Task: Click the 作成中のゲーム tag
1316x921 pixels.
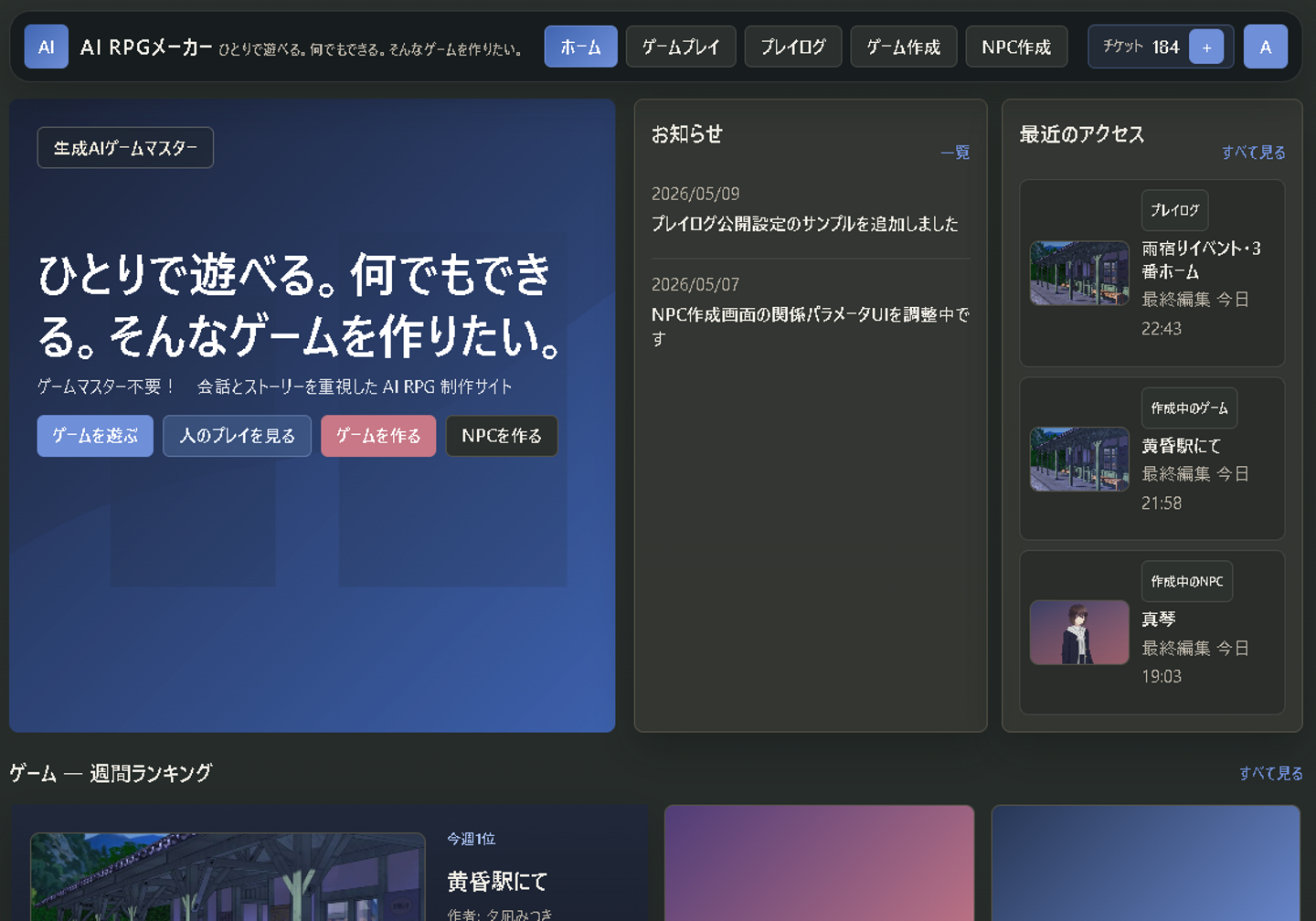Action: pyautogui.click(x=1189, y=408)
